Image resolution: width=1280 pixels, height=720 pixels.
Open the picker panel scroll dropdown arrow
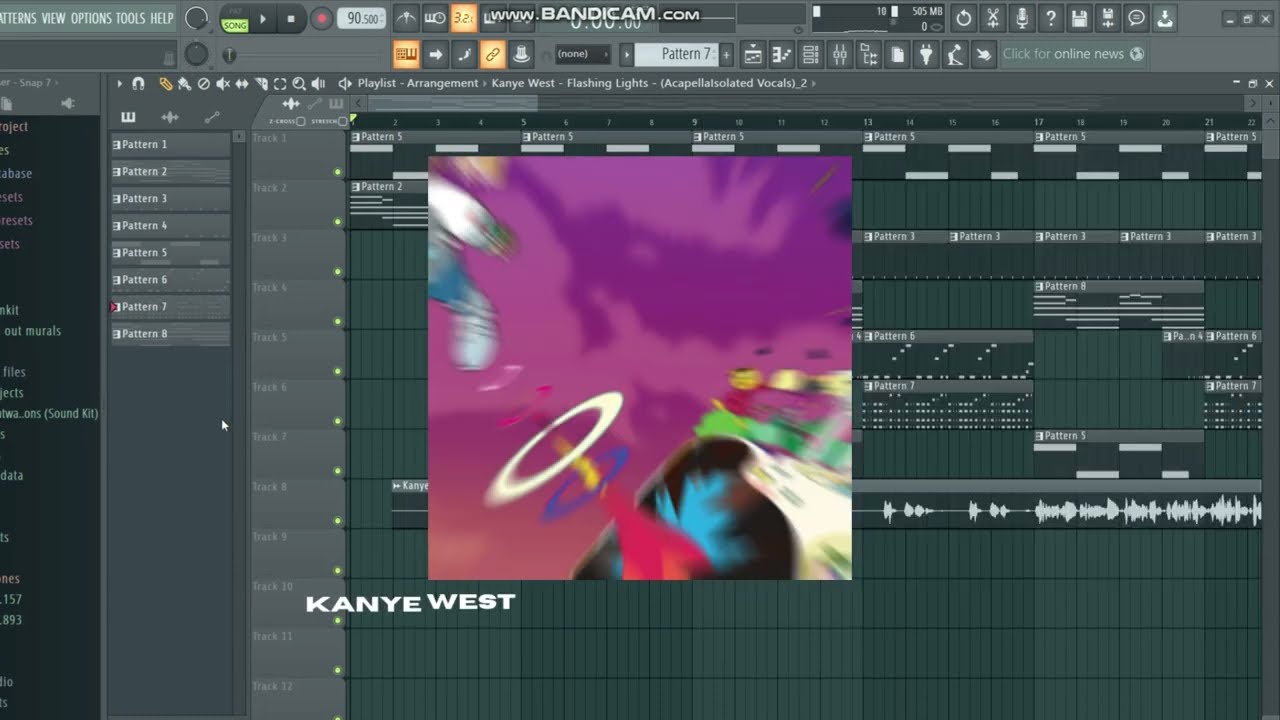tap(238, 136)
